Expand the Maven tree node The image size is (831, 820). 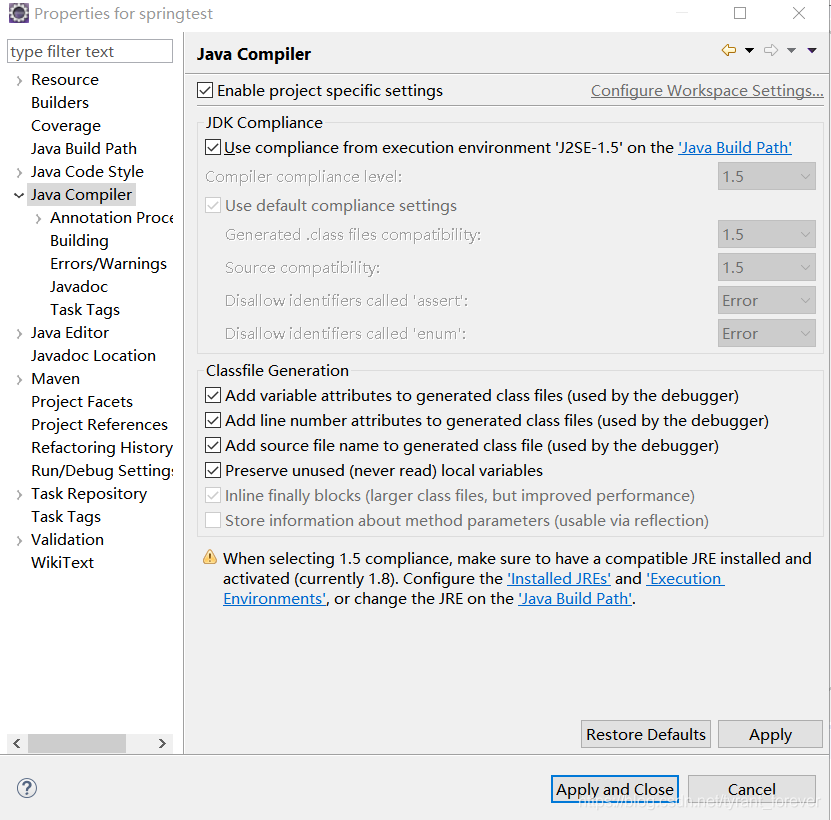[x=19, y=380]
